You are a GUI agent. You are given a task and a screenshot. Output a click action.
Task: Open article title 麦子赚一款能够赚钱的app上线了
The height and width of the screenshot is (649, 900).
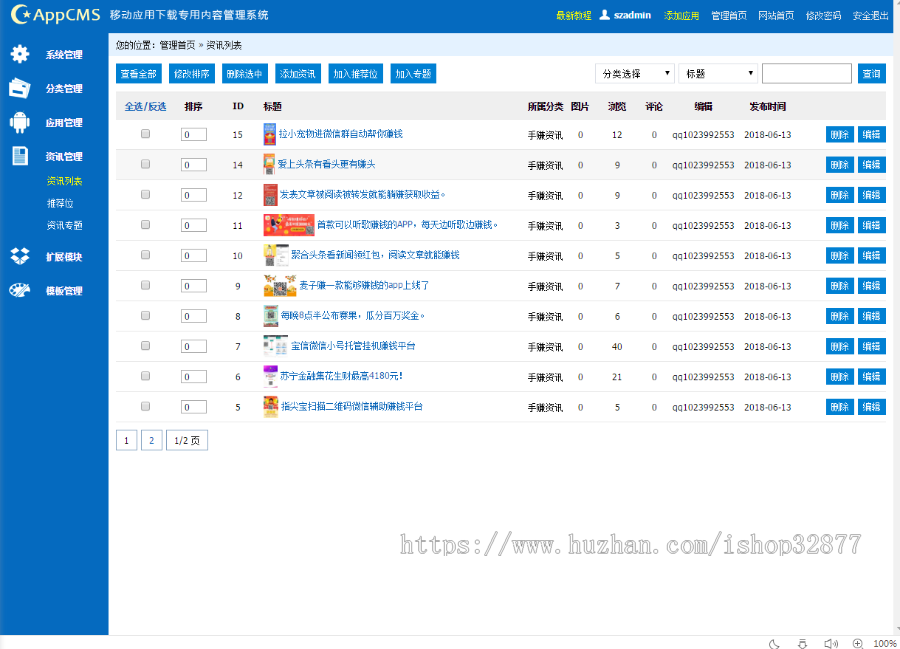pos(364,285)
